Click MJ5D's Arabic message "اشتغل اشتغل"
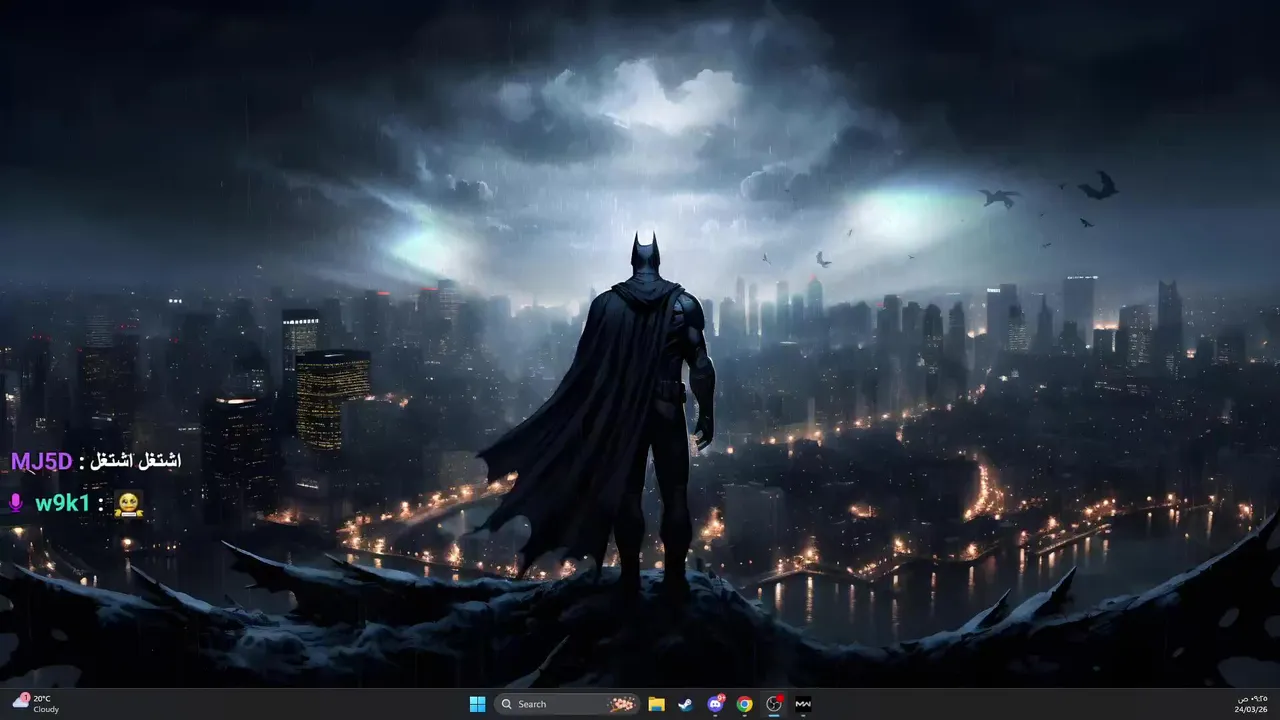This screenshot has width=1280, height=720. [x=136, y=461]
